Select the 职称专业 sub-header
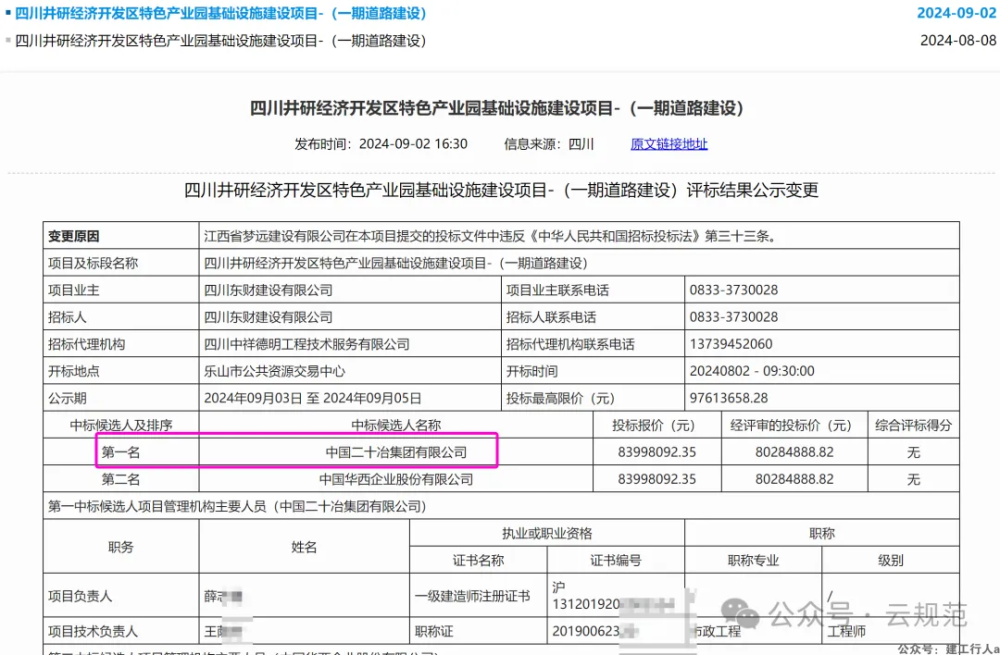This screenshot has height=655, width=1000. tap(753, 561)
